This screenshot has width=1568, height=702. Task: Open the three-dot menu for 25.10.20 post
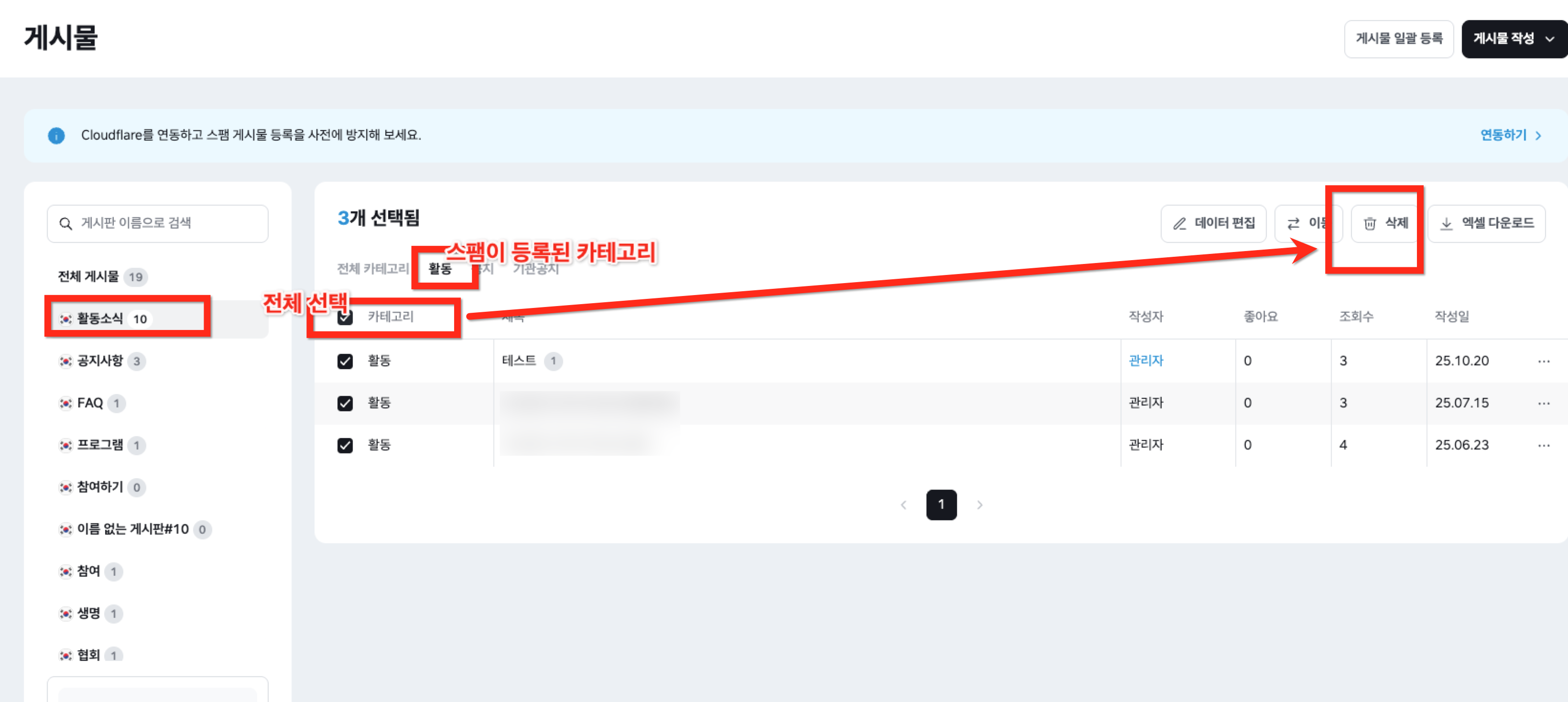click(x=1544, y=361)
